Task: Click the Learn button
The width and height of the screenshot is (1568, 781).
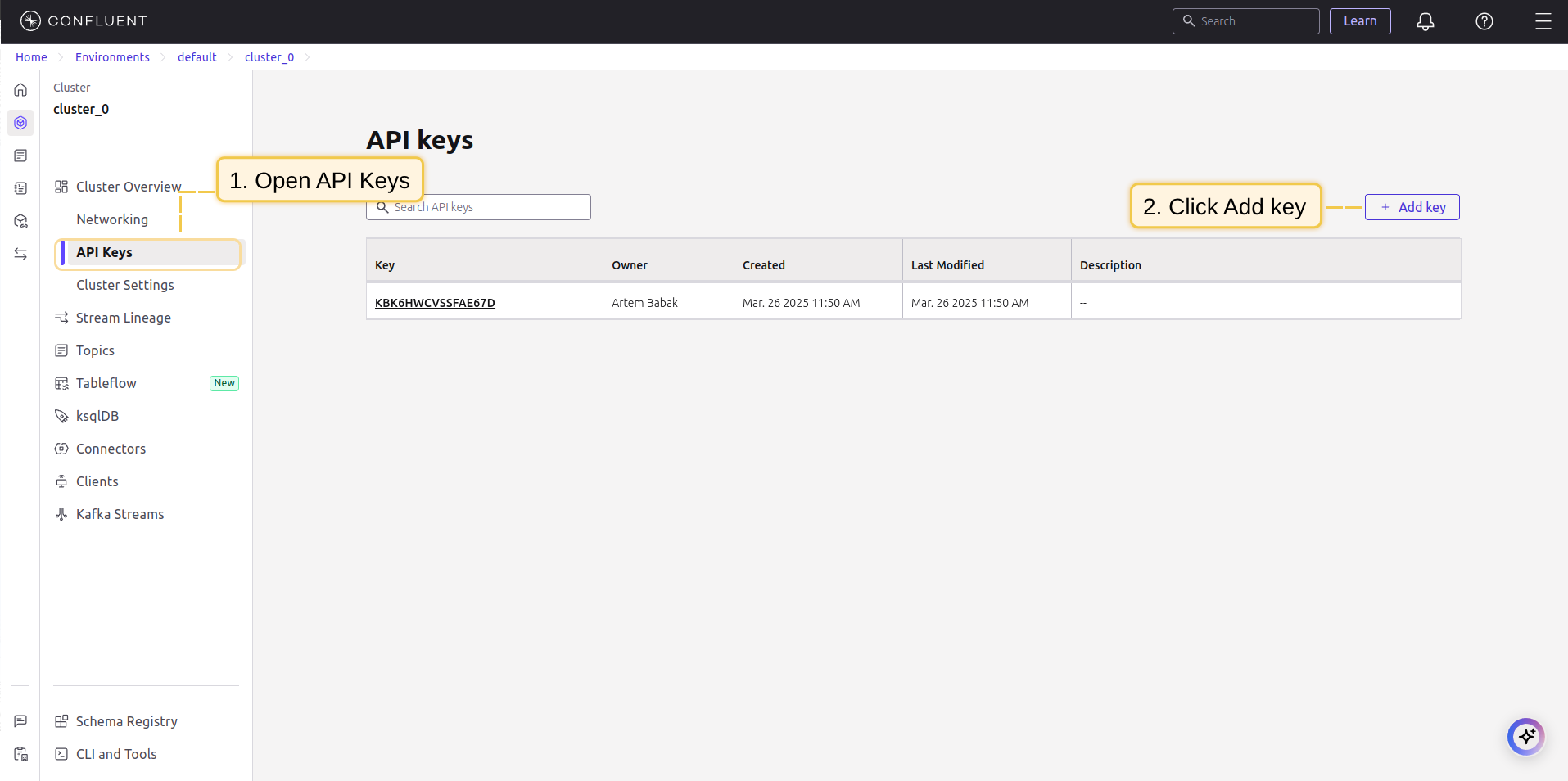Action: (1360, 21)
